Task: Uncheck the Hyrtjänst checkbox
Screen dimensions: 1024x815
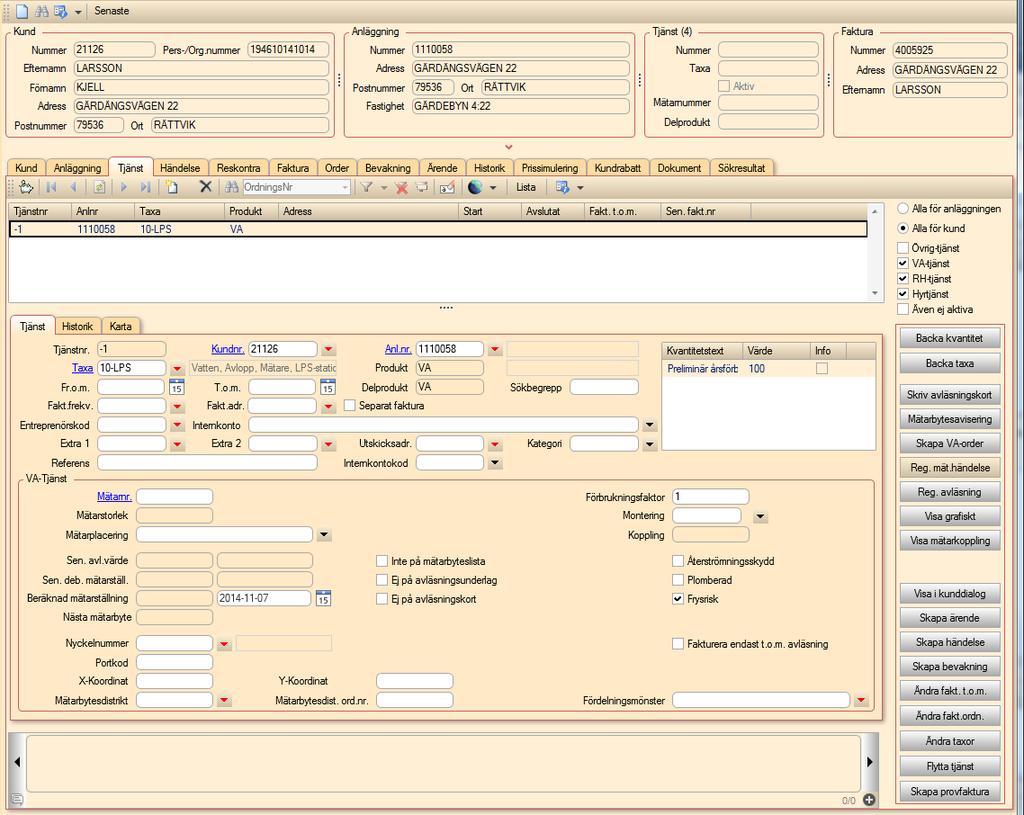Action: [903, 294]
